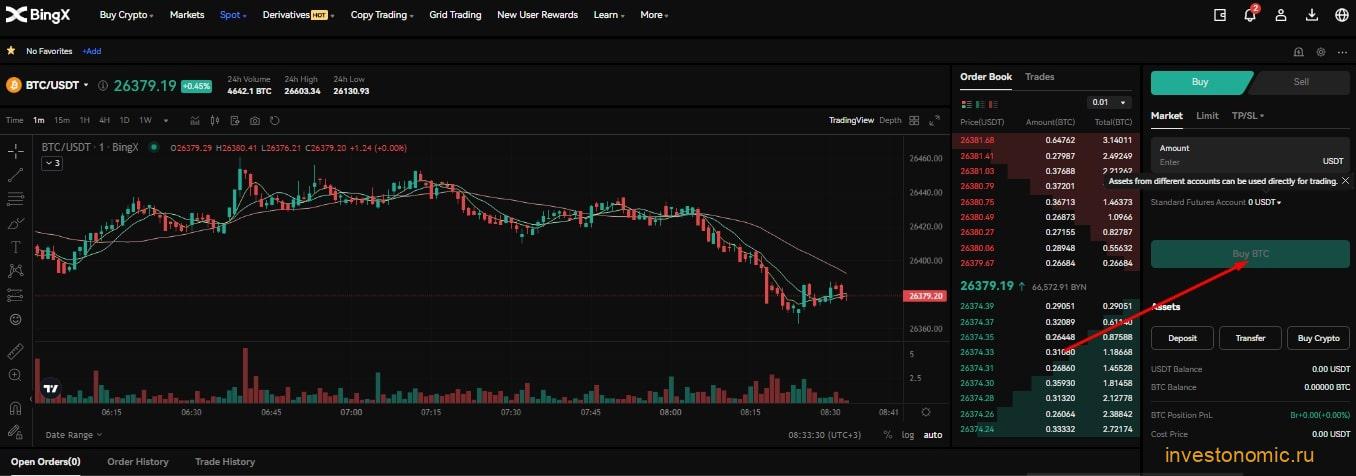Add a favorite pair with +Add

tap(92, 51)
